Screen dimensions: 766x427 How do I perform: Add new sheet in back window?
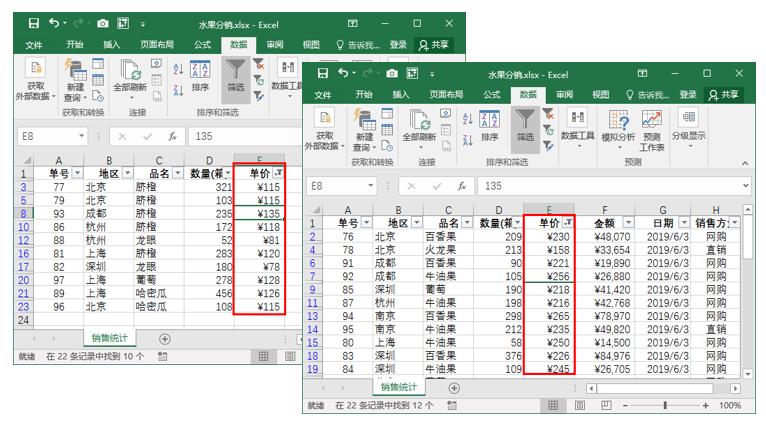(165, 339)
